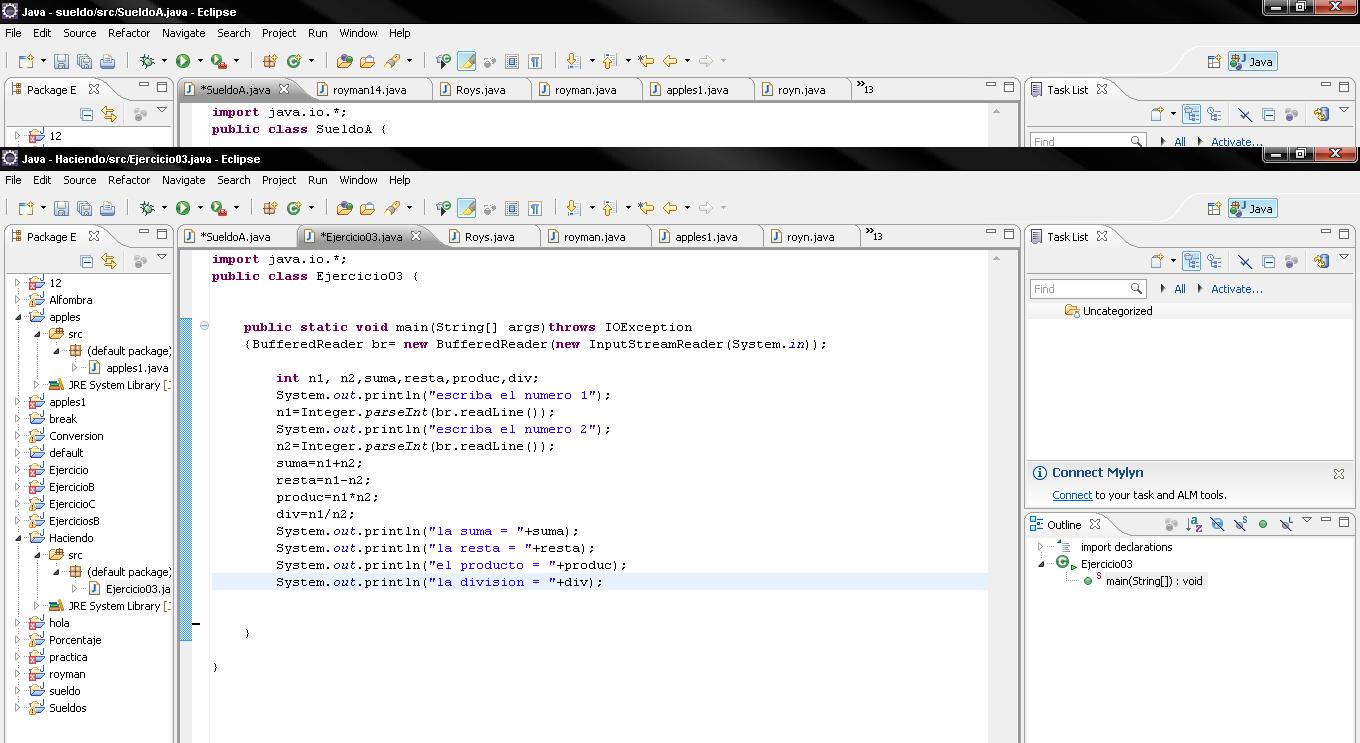Click the Print icon in the toolbar
1360x743 pixels.
point(107,207)
